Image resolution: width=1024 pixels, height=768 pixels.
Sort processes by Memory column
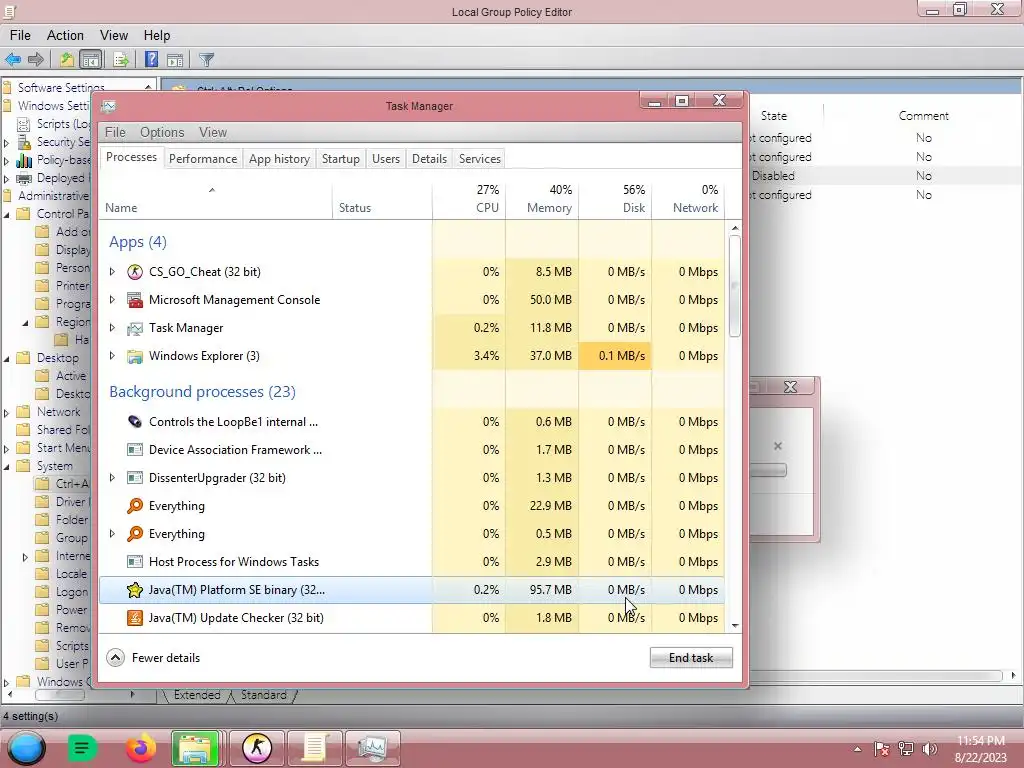(x=542, y=199)
